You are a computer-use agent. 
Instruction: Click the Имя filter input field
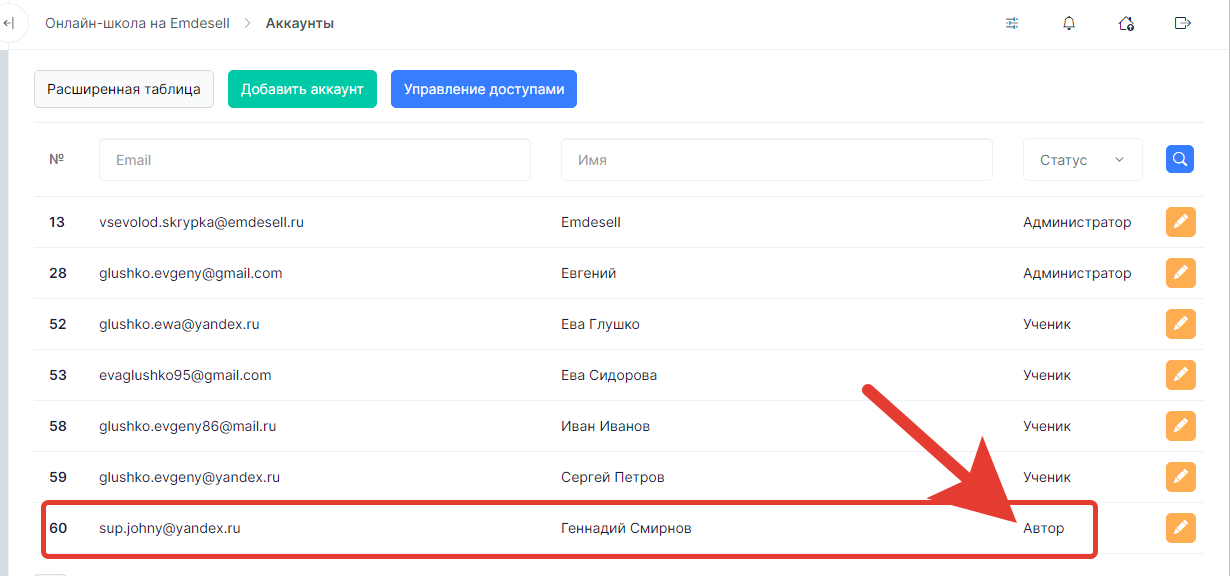(777, 160)
